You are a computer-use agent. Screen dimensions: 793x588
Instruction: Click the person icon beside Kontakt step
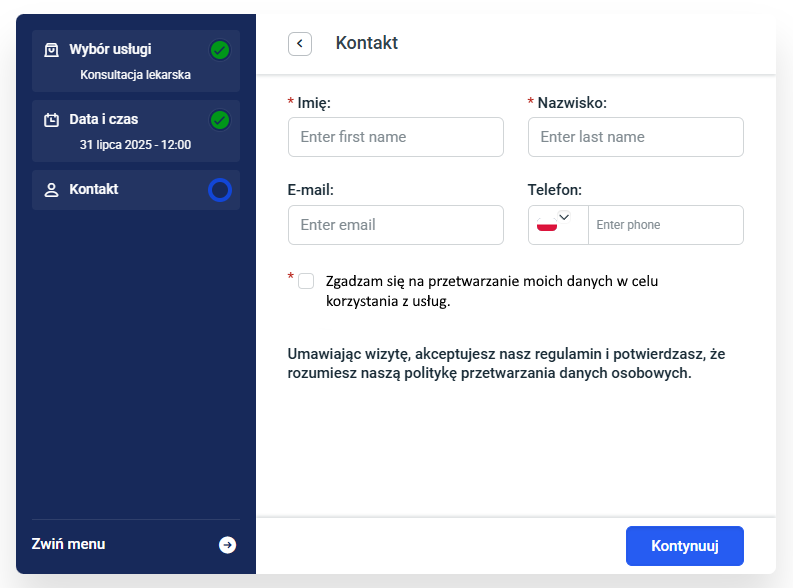point(52,190)
